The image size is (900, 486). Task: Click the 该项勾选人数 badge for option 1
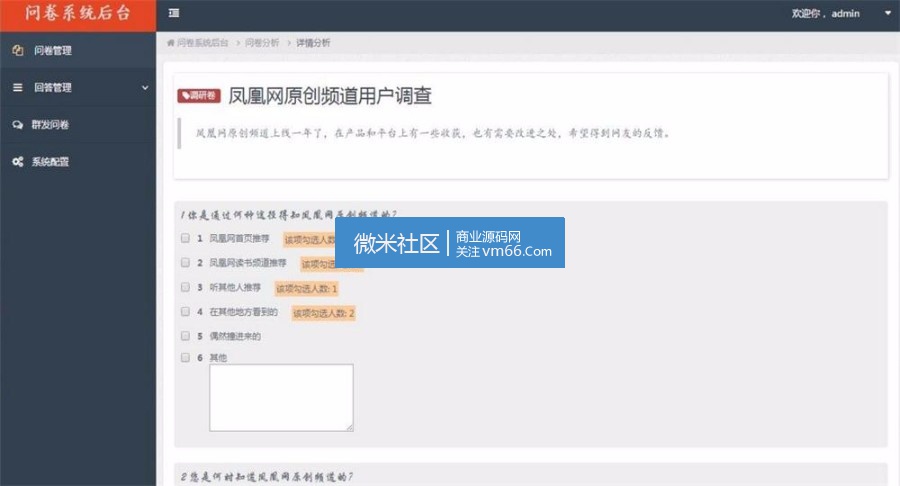pos(309,239)
